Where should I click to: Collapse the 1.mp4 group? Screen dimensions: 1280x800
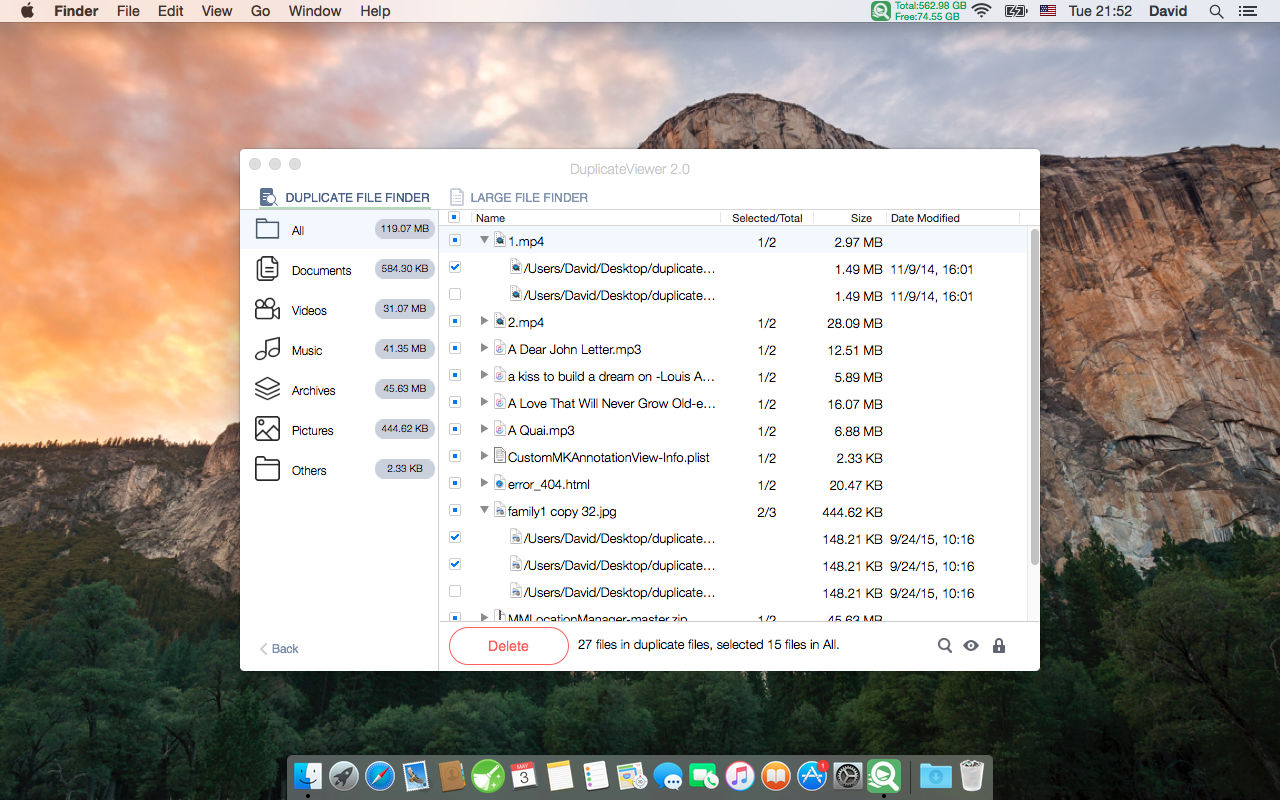click(x=484, y=240)
